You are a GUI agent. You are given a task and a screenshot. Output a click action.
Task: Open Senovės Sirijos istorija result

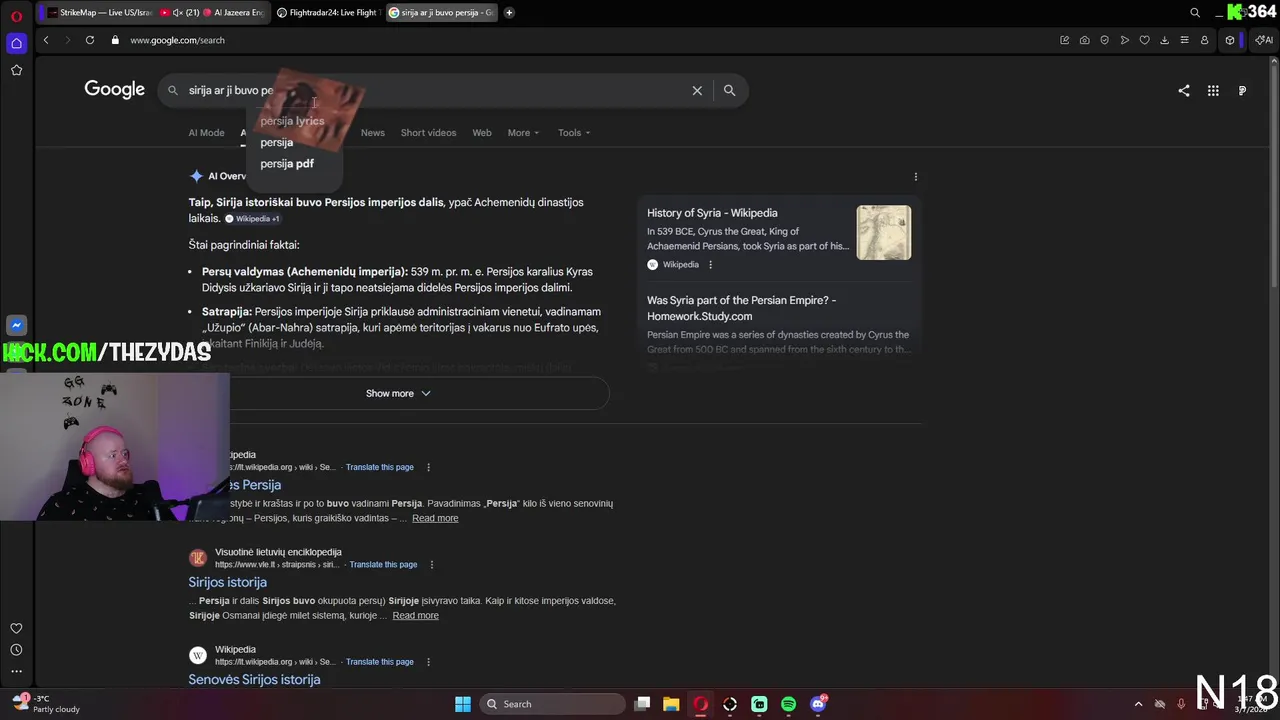(x=254, y=679)
